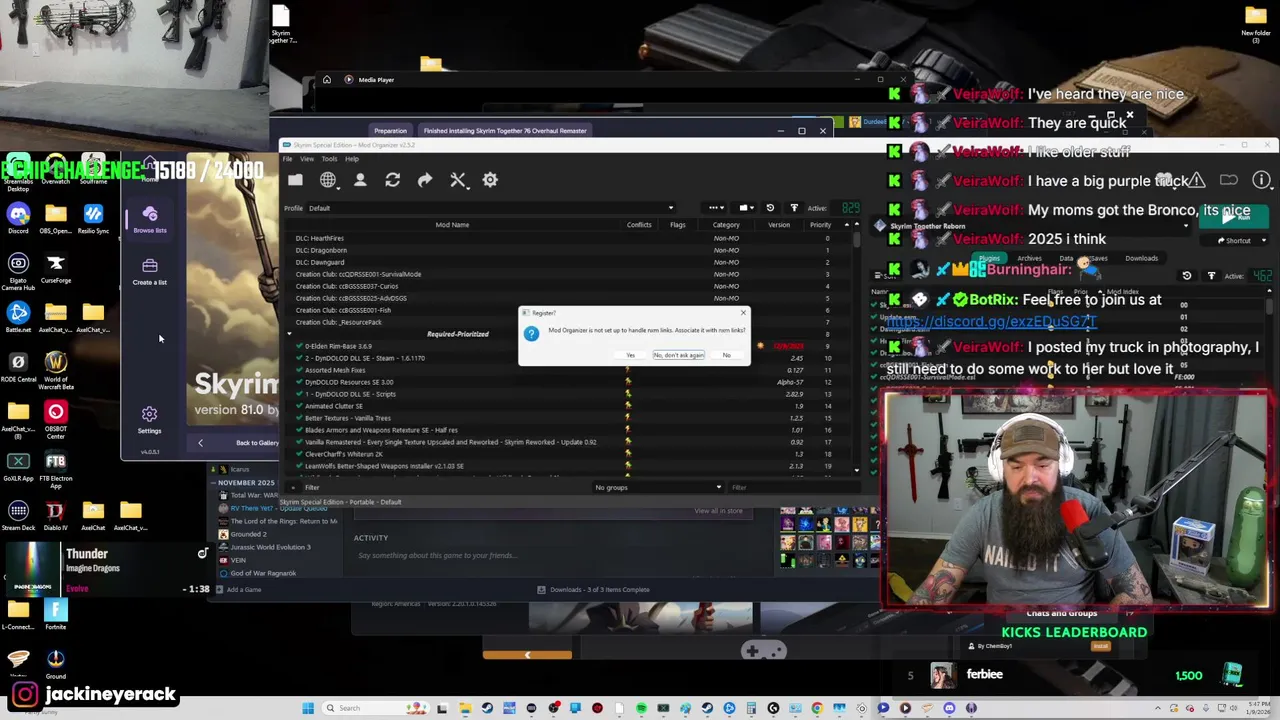Click No in the Register dialog
Image resolution: width=1280 pixels, height=720 pixels.
coord(726,355)
